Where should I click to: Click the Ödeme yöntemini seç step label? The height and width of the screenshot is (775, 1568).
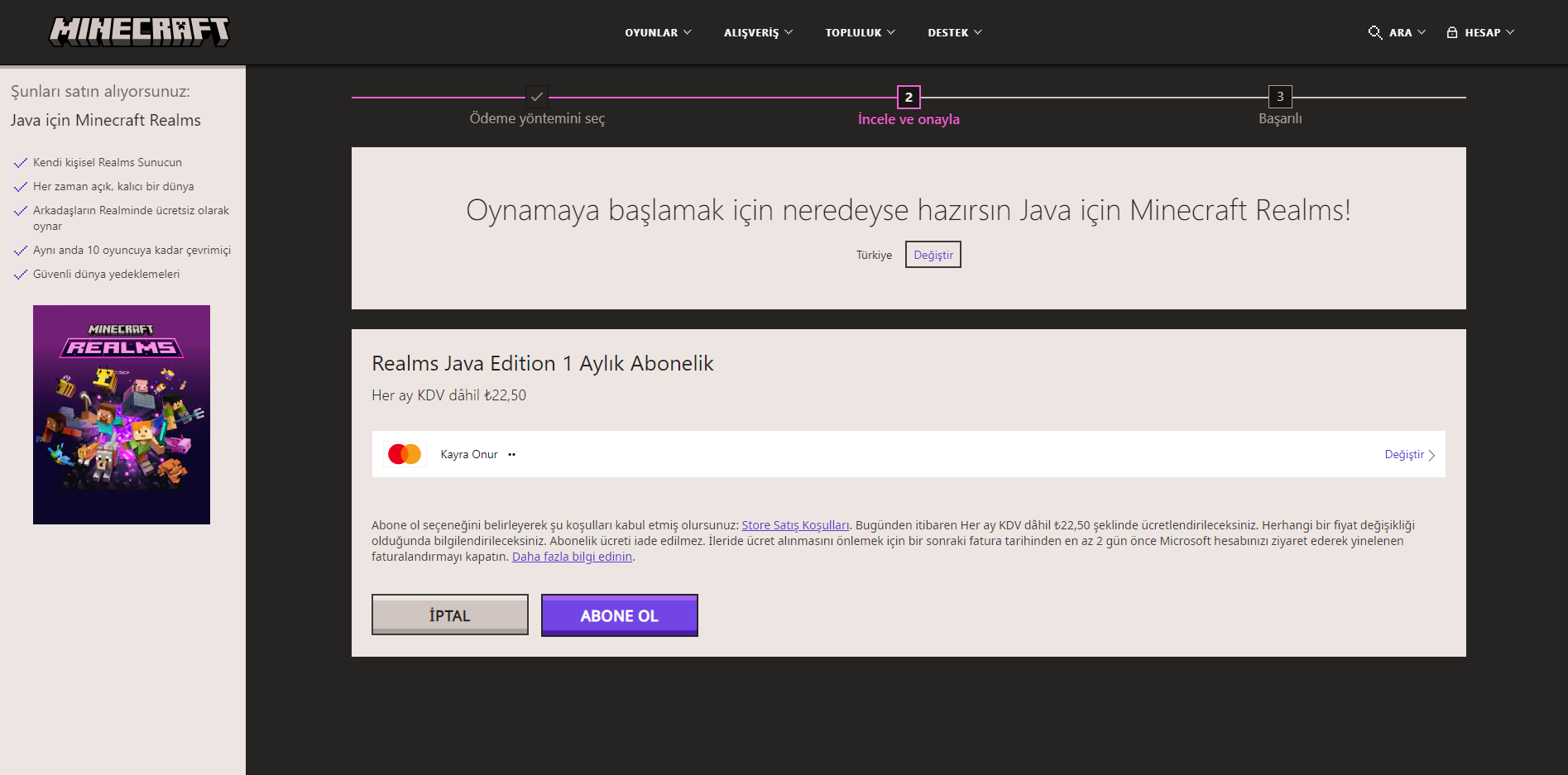pos(537,118)
